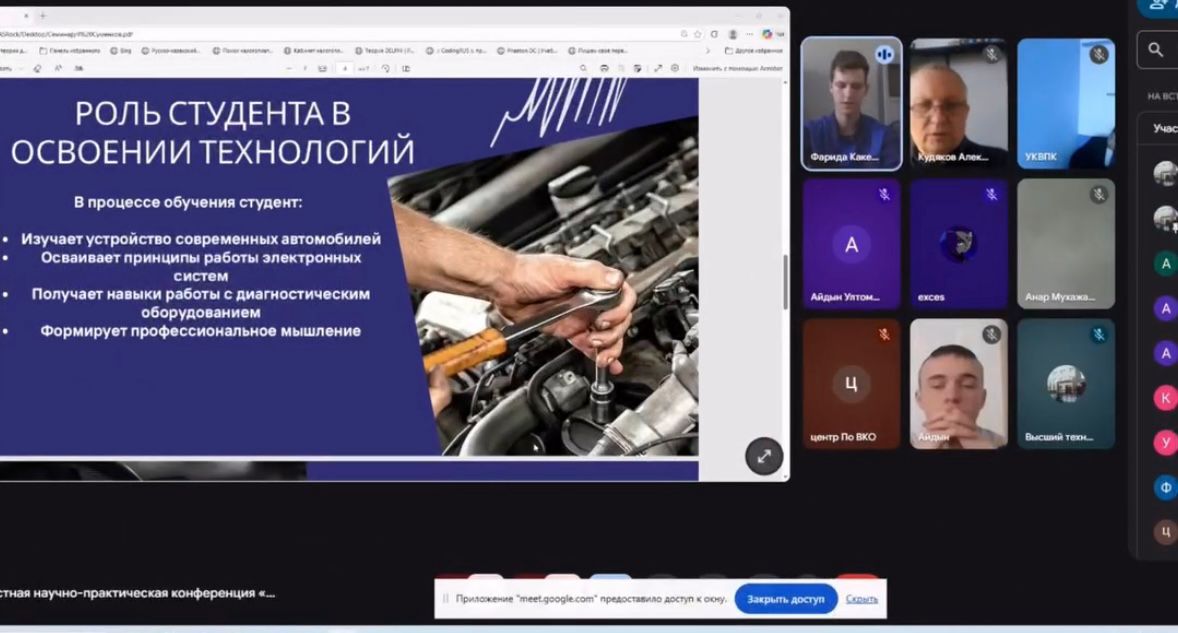Image resolution: width=1178 pixels, height=633 pixels.
Task: Click muted mic icon on Айдын Ултом tile
Action: [x=884, y=195]
